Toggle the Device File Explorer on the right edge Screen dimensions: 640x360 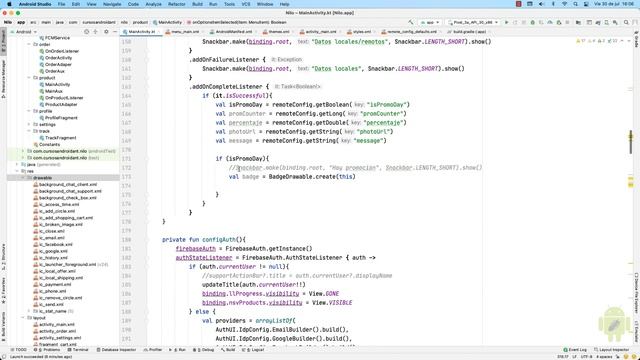coord(636,293)
